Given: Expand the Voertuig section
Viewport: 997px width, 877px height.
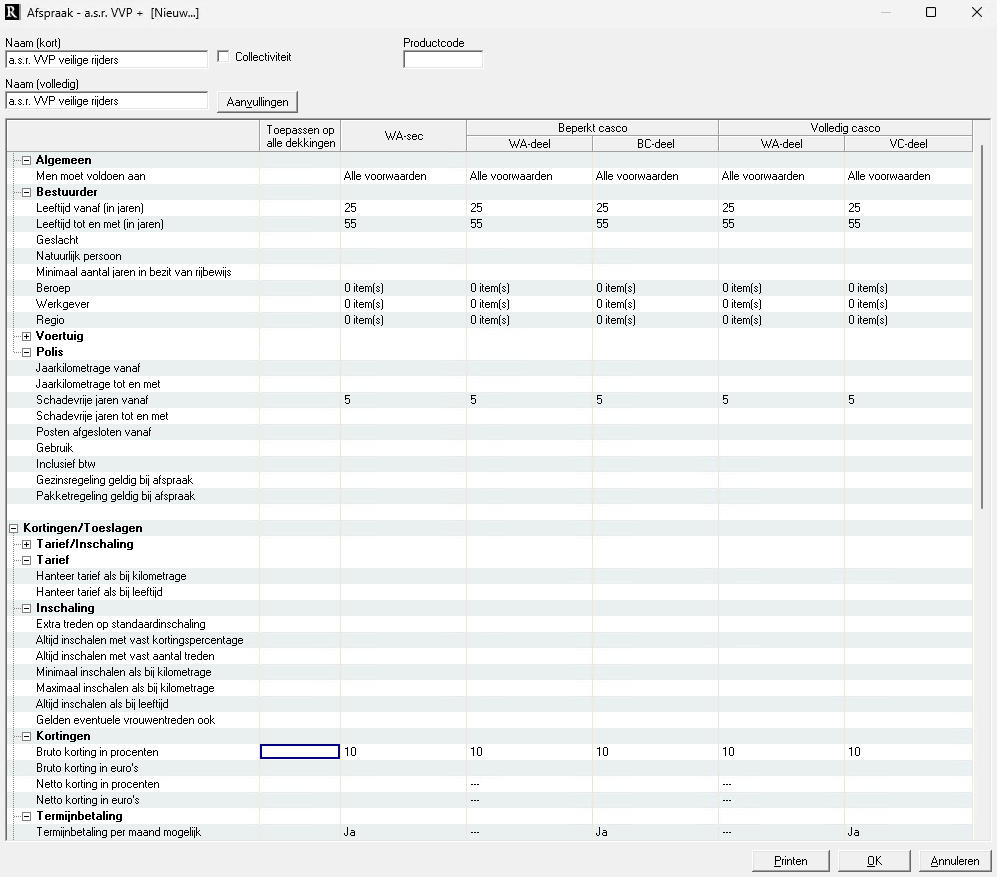Looking at the screenshot, I should tap(27, 336).
